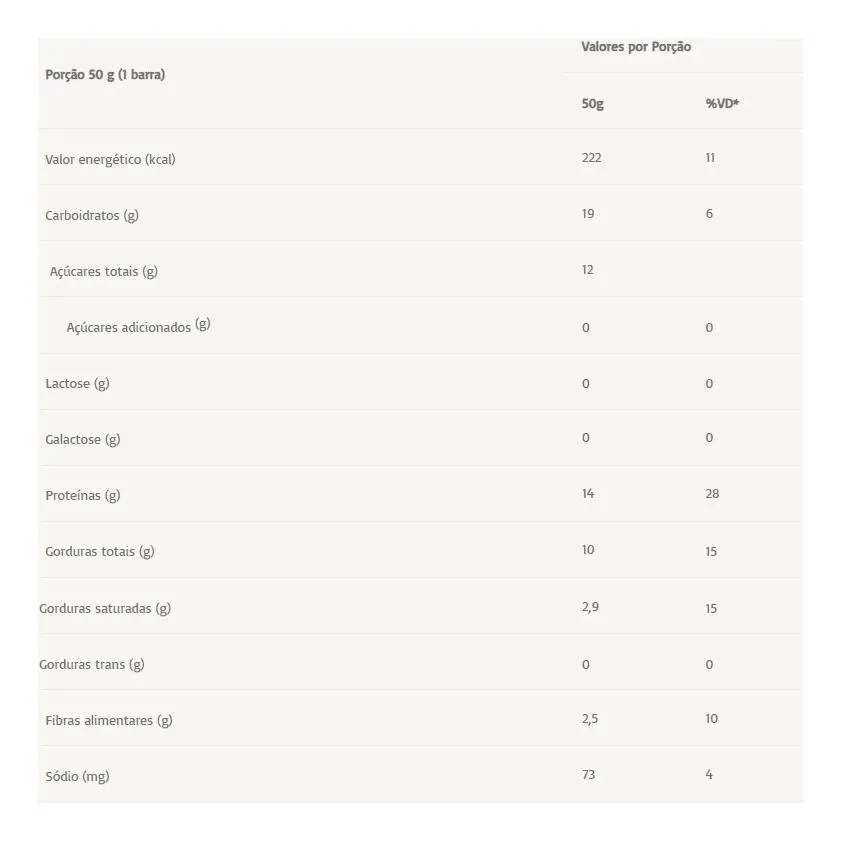841x841 pixels.
Task: Click the "50g" column header
Action: [592, 103]
